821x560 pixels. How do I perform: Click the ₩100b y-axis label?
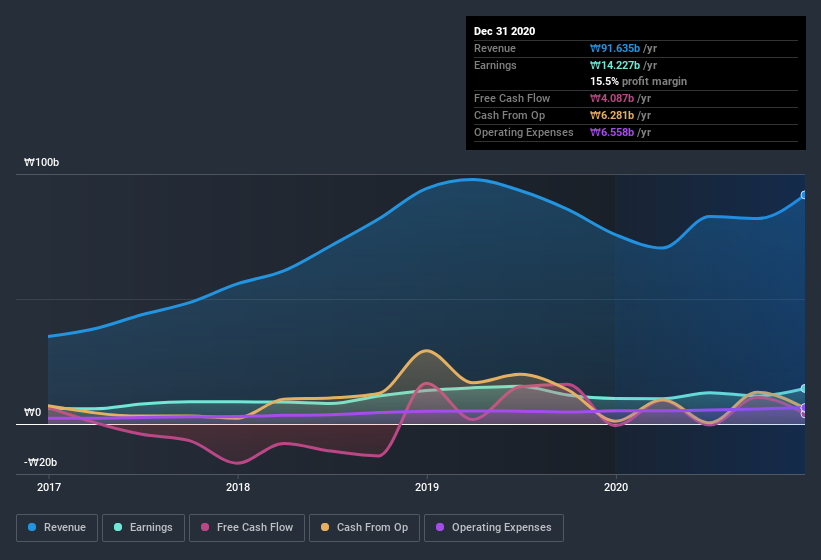click(41, 162)
